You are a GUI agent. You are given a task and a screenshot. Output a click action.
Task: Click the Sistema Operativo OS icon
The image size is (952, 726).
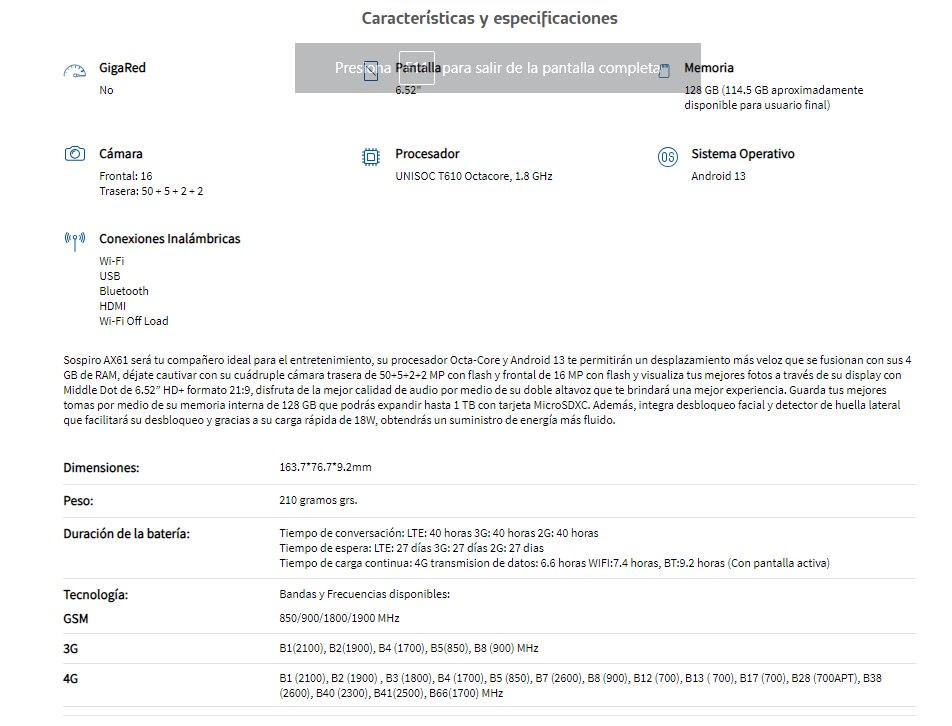click(x=668, y=157)
